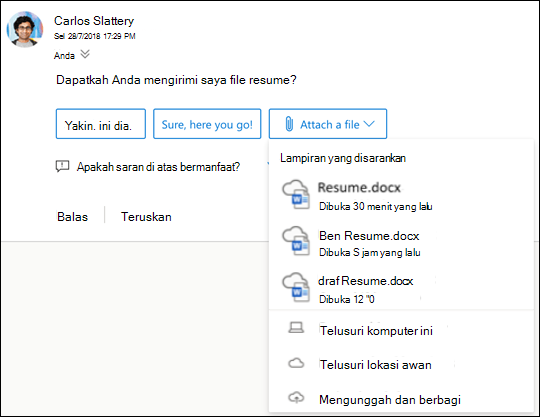The image size is (540, 417).
Task: Attach the Ben Resume.docx suggested file
Action: (x=401, y=242)
